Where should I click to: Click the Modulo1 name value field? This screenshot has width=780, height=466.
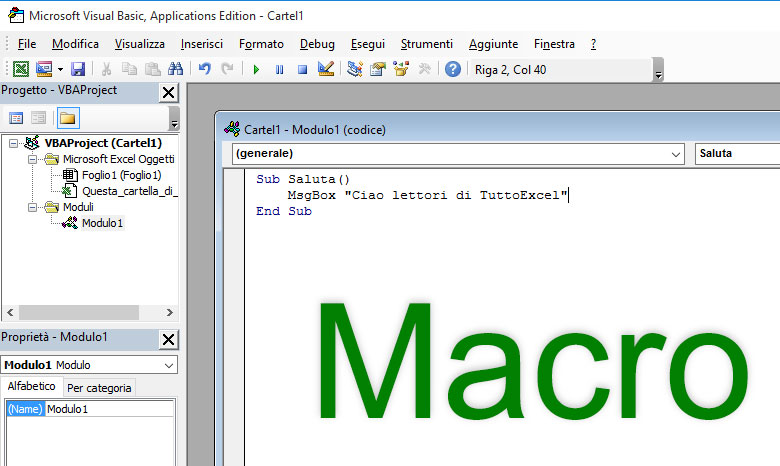point(109,409)
